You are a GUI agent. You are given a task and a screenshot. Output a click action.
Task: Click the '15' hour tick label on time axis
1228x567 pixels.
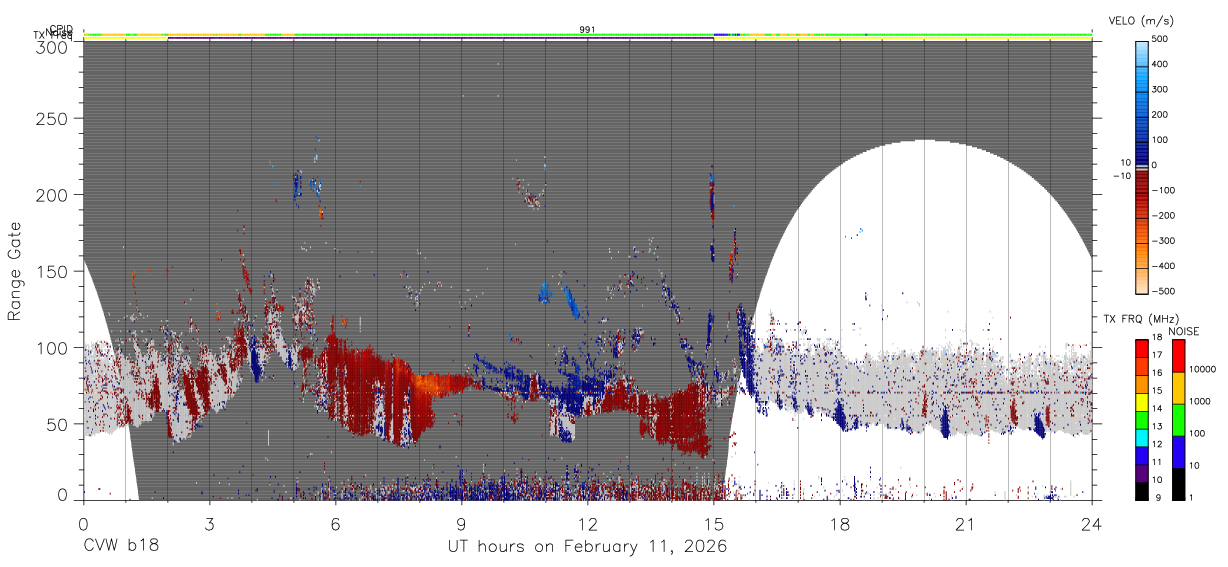[714, 524]
